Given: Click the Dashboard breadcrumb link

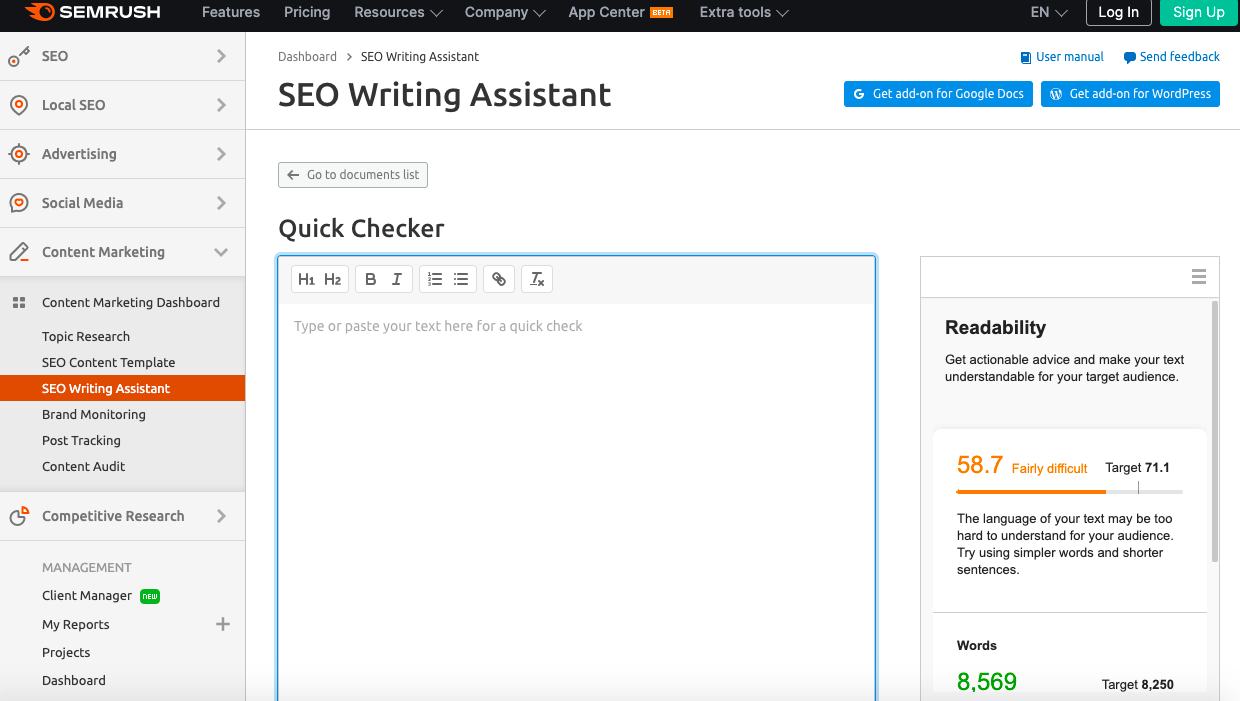Looking at the screenshot, I should coord(307,57).
